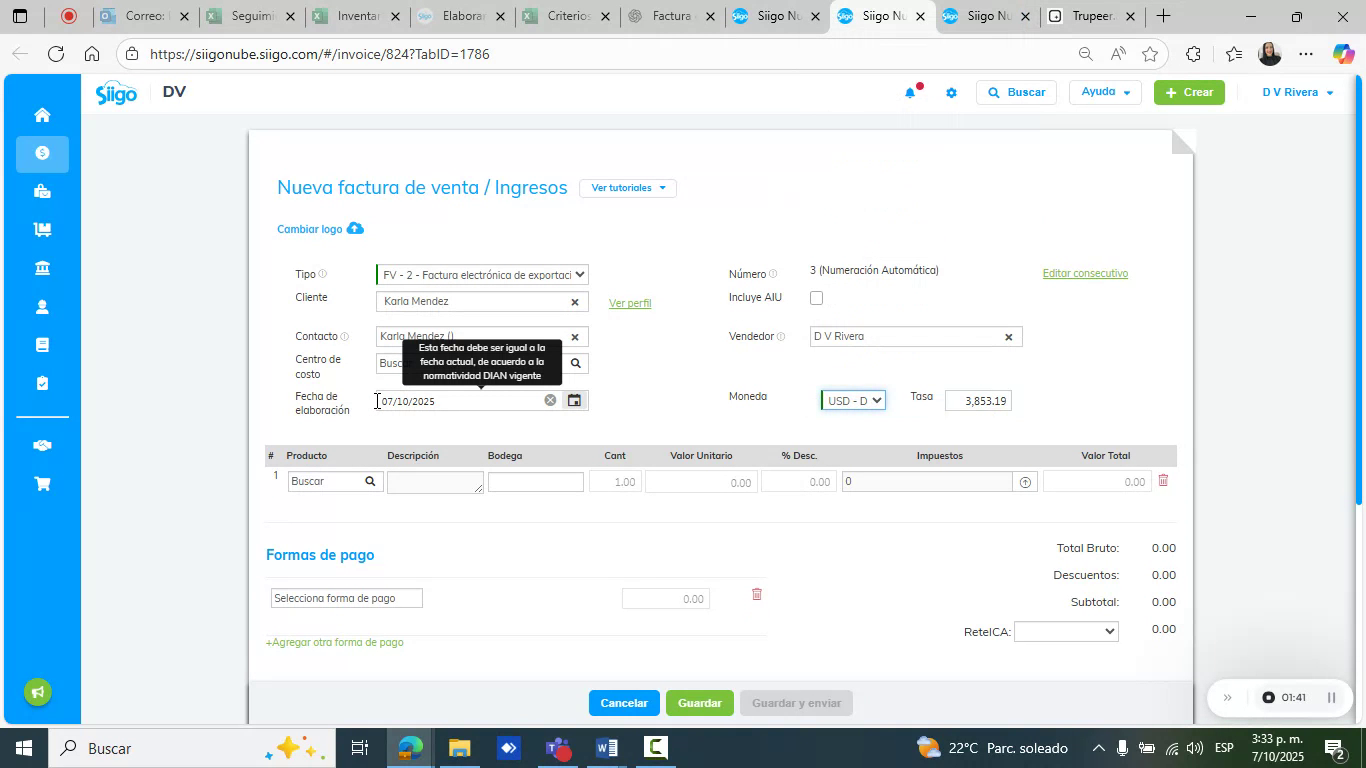
Task: Click the Tipo info icon
Action: 323,274
